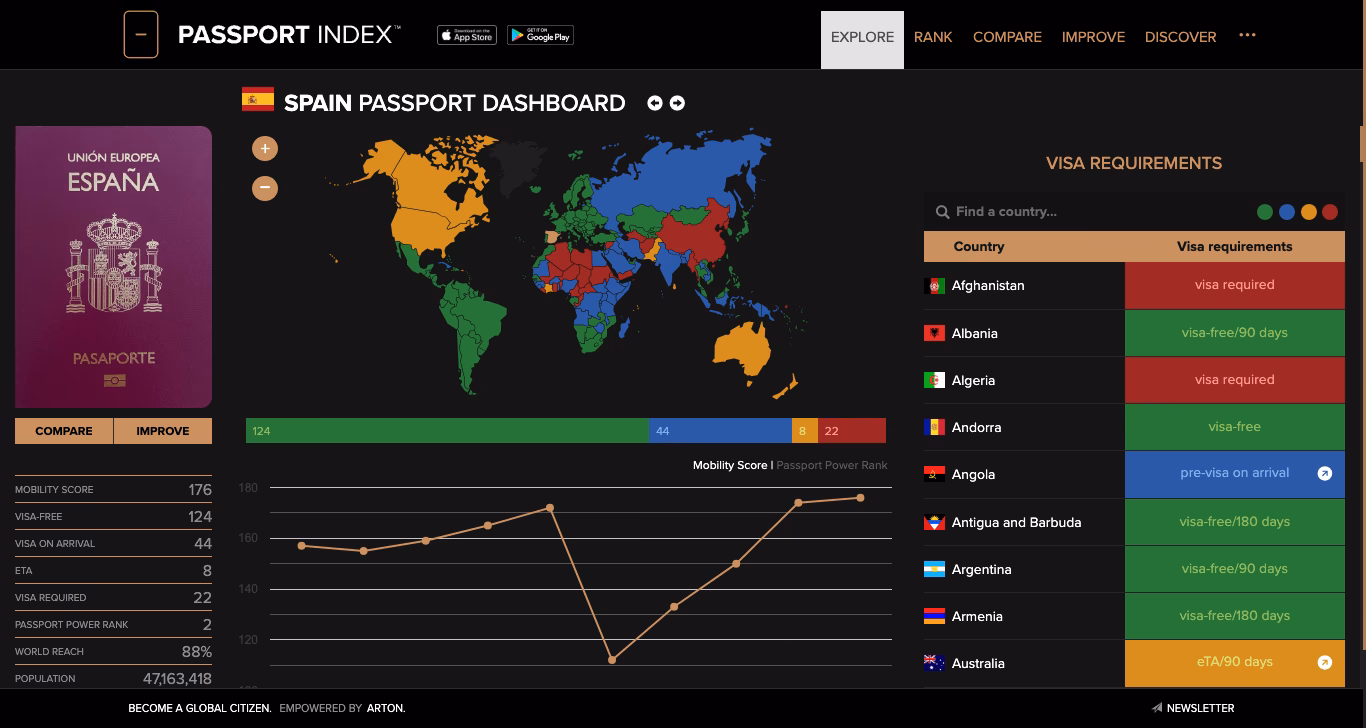The image size is (1366, 728).
Task: Click the red 22 visa required segment
Action: pos(852,431)
